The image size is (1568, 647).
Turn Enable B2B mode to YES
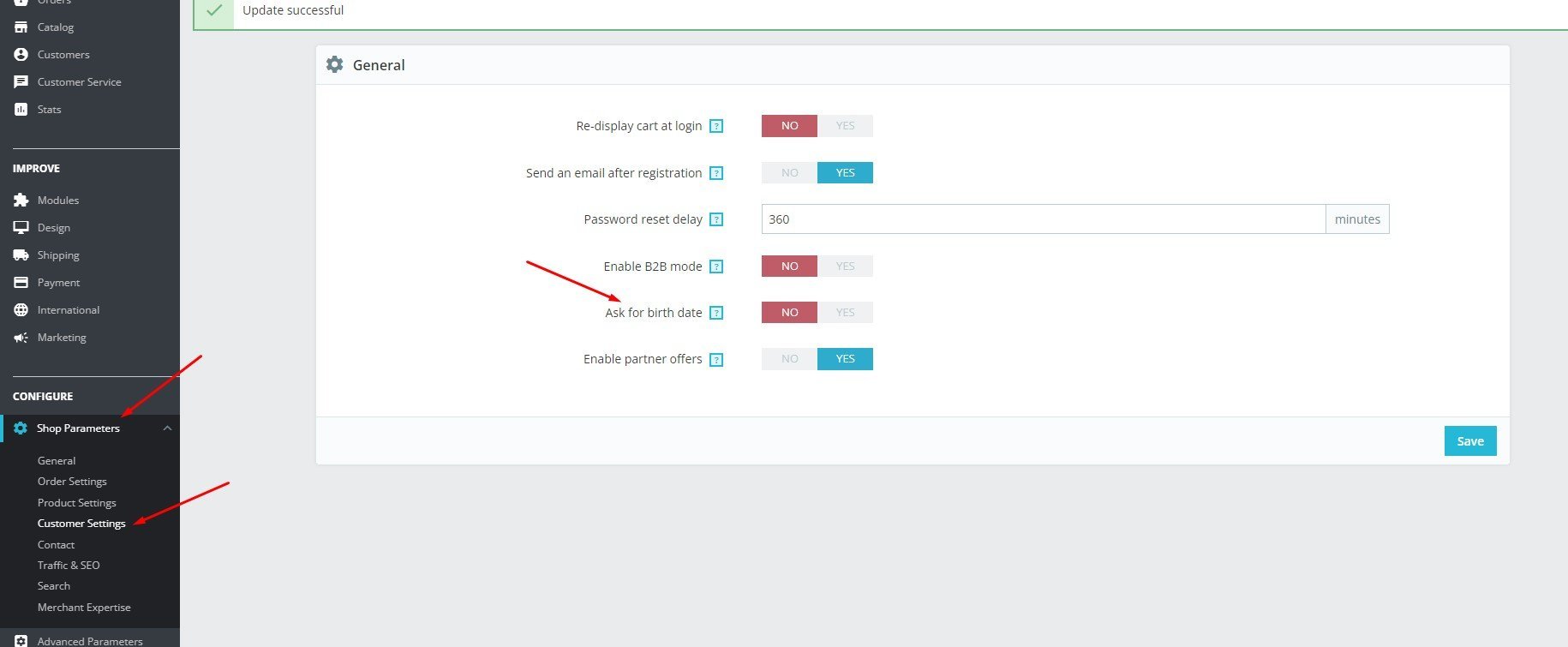[x=845, y=267]
